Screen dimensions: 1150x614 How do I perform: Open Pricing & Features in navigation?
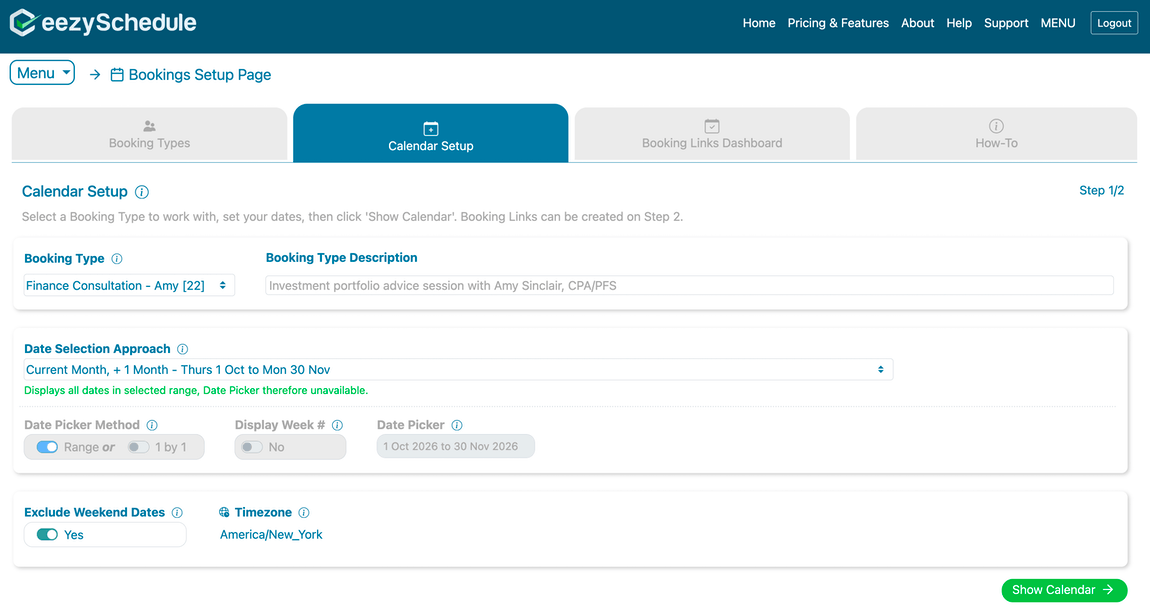point(838,23)
